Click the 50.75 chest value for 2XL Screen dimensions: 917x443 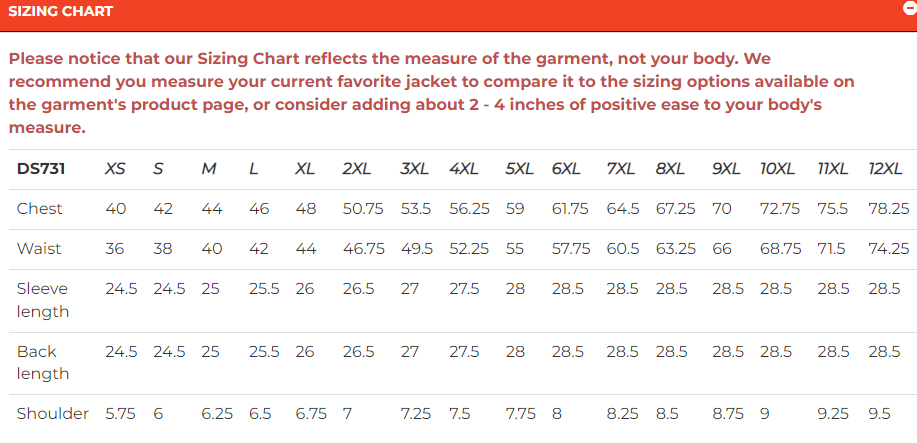pyautogui.click(x=363, y=209)
